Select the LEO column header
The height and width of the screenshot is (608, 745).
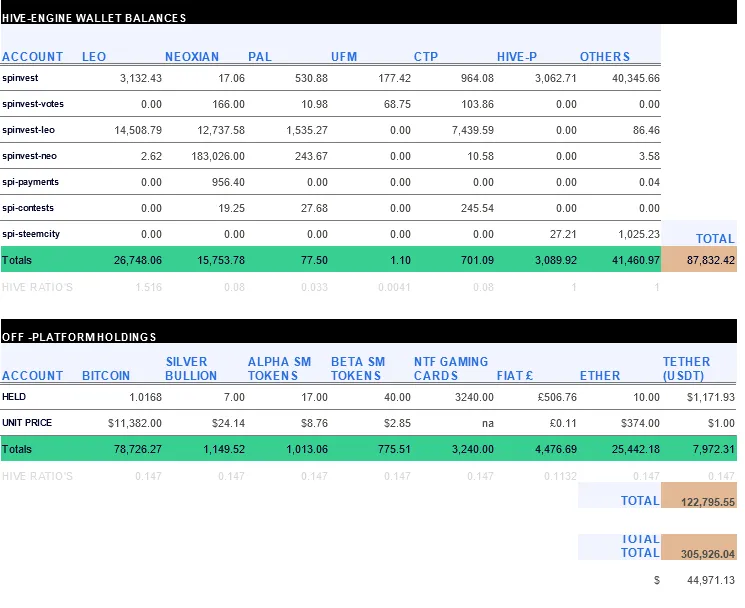94,57
